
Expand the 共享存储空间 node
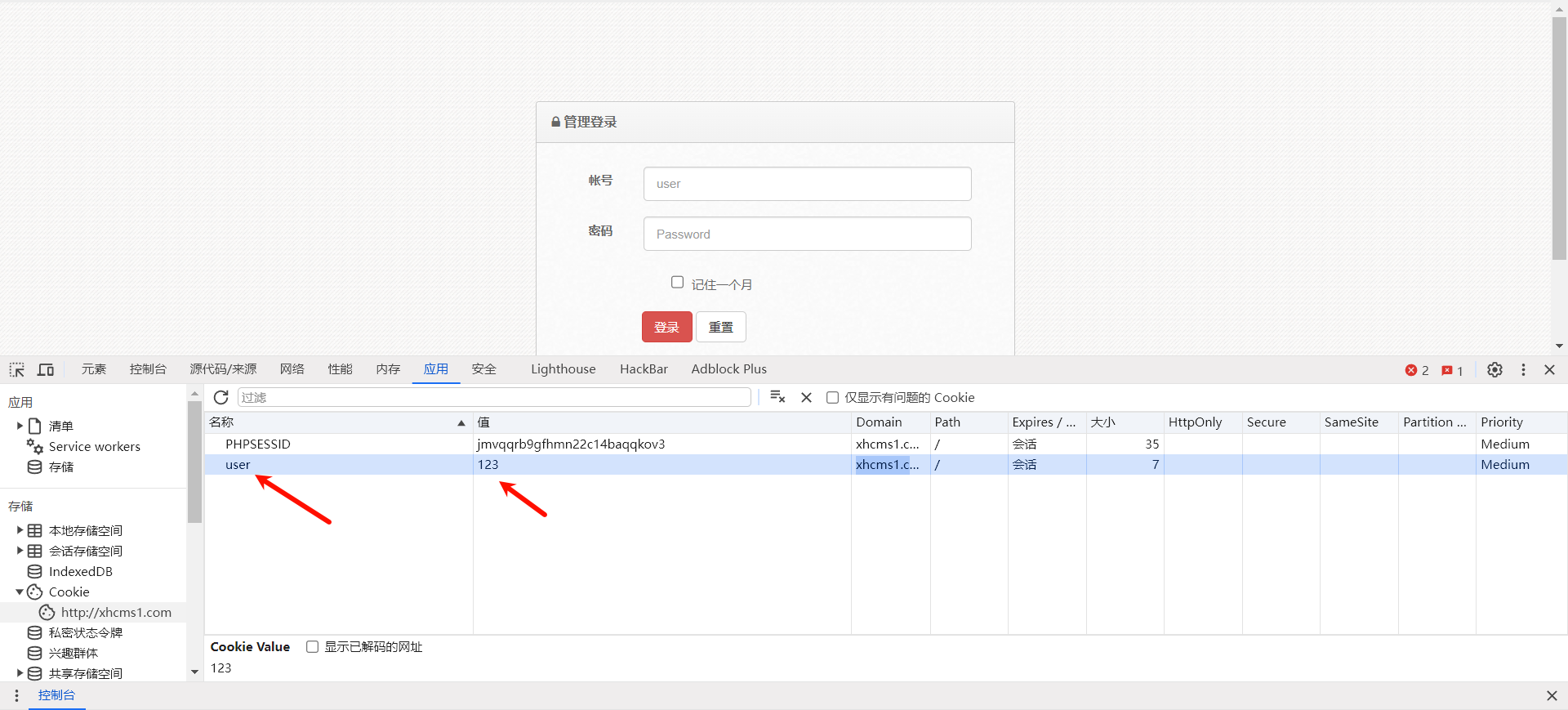point(20,673)
